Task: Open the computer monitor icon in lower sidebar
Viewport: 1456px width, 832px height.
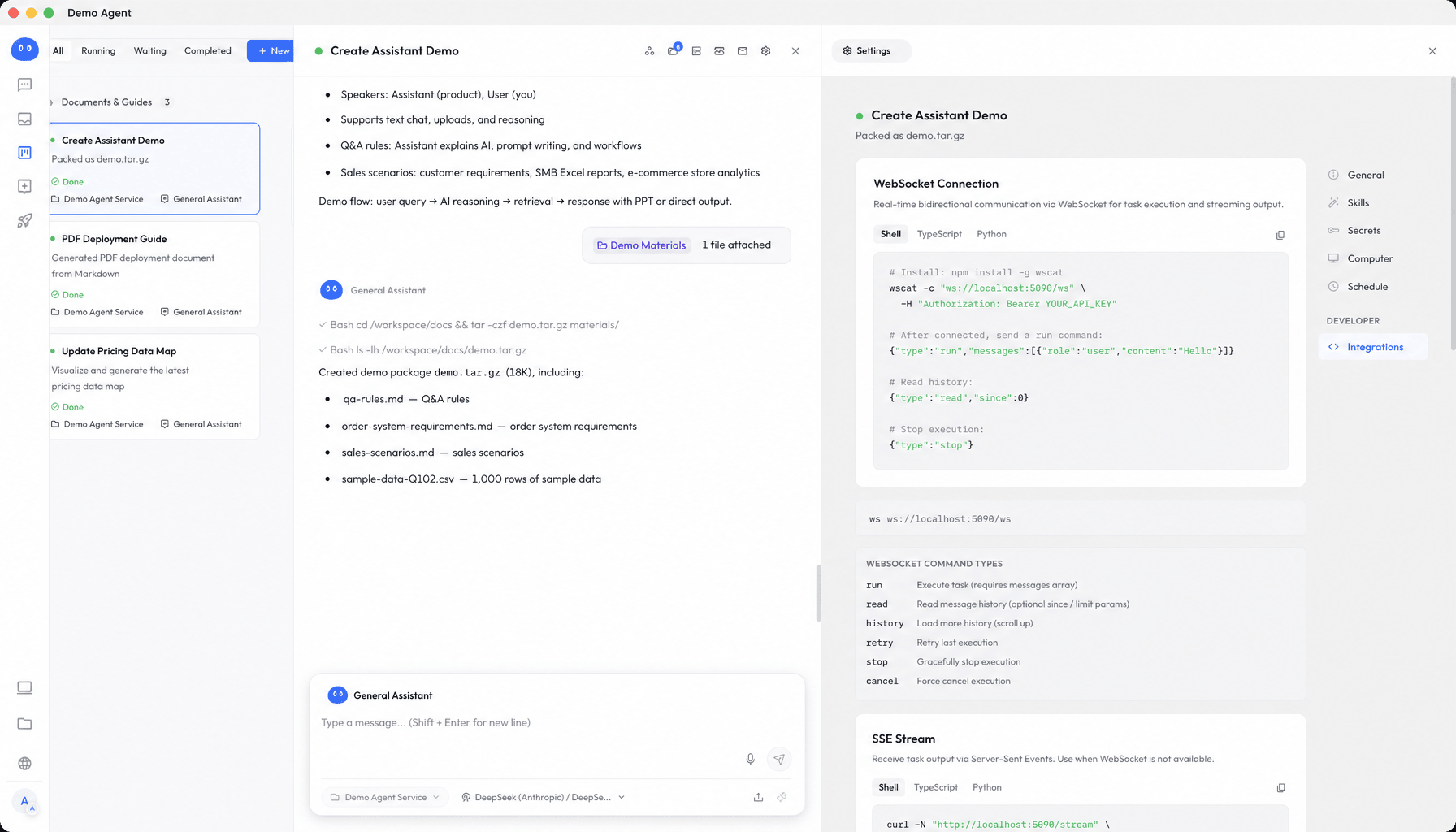Action: [24, 688]
